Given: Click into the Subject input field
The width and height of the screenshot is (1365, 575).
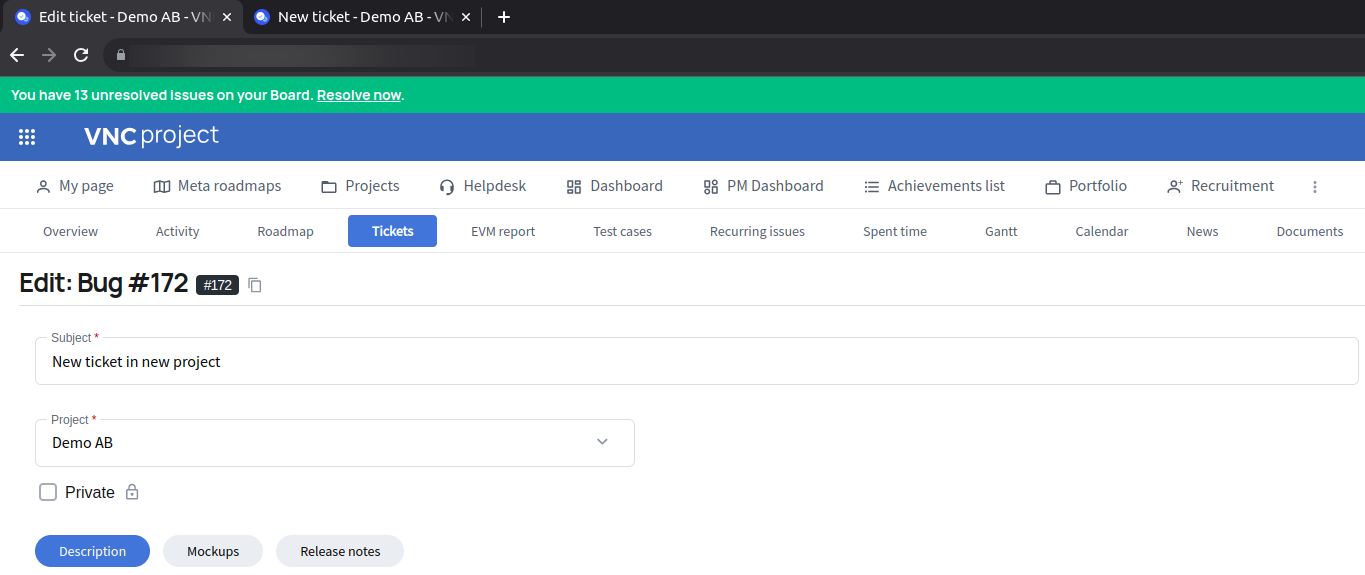Looking at the screenshot, I should click(x=696, y=362).
